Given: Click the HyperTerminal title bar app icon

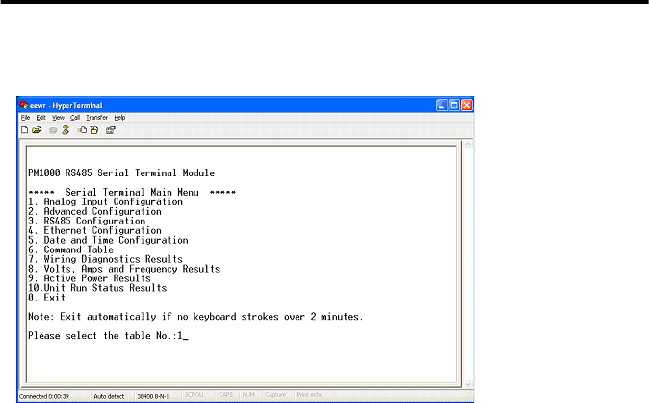Looking at the screenshot, I should pyautogui.click(x=24, y=105).
